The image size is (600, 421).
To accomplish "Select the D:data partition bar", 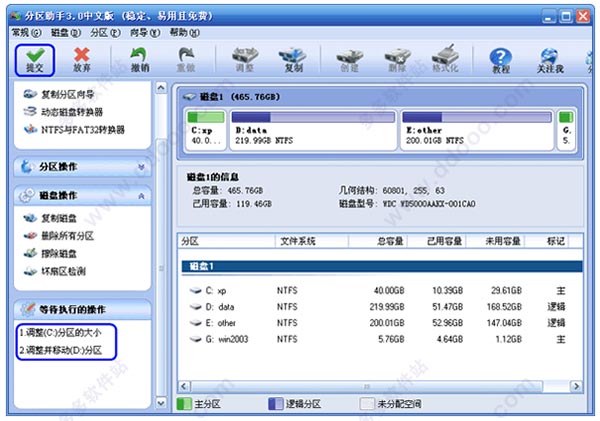I will point(313,130).
